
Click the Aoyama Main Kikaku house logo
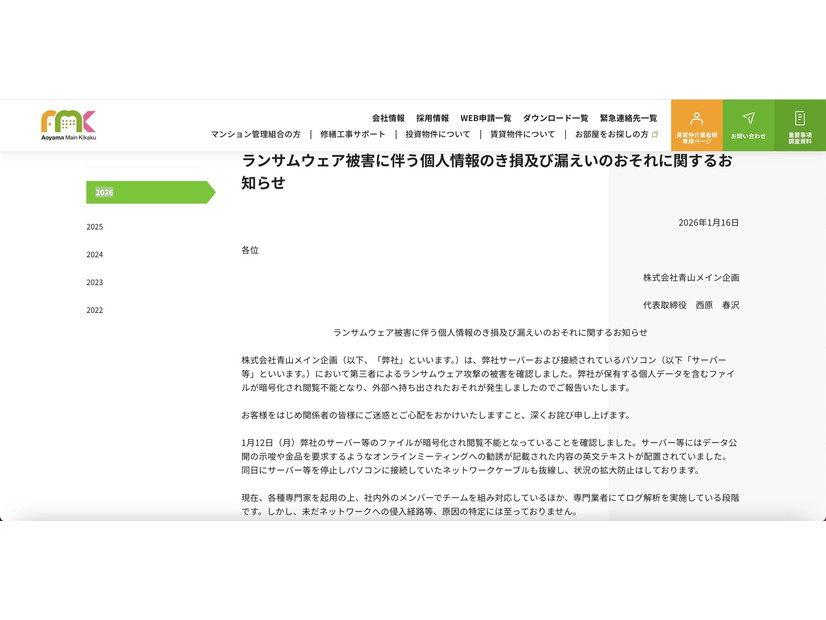point(67,123)
